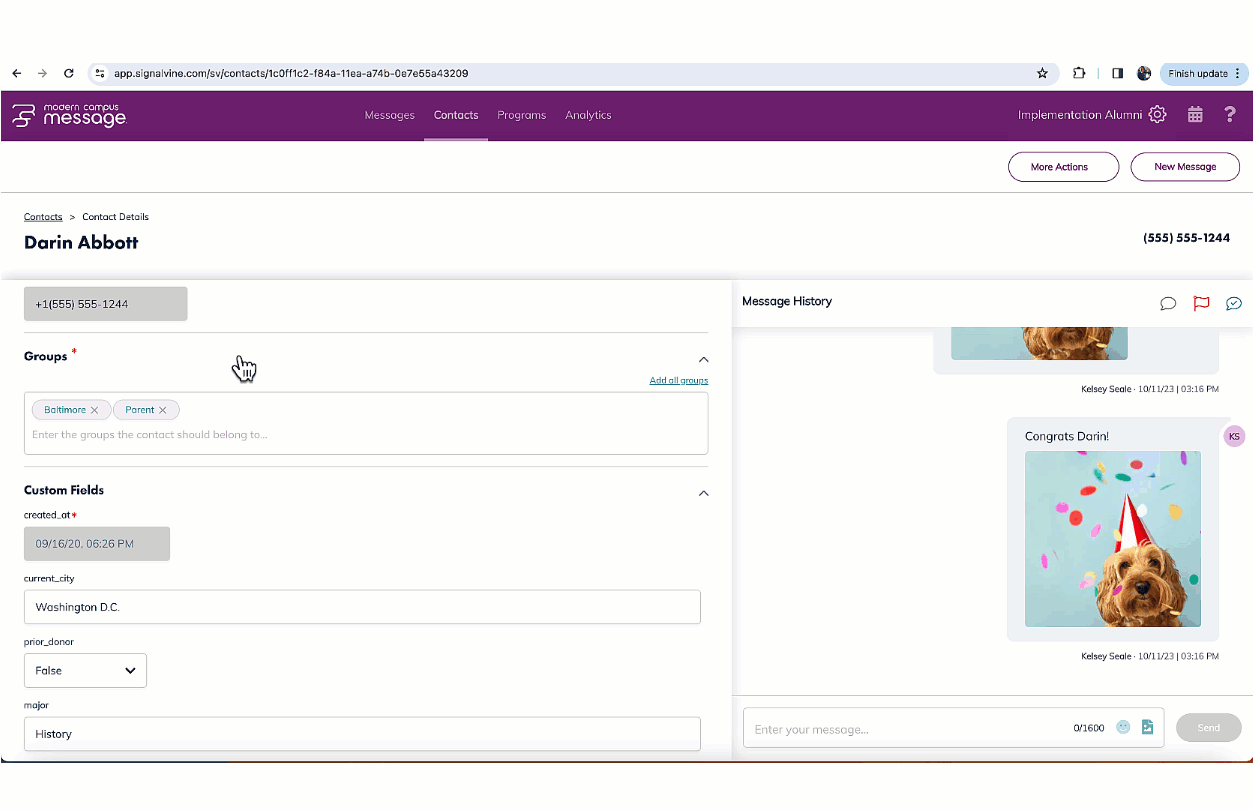
Task: Click the browser forward arrow
Action: (x=42, y=73)
